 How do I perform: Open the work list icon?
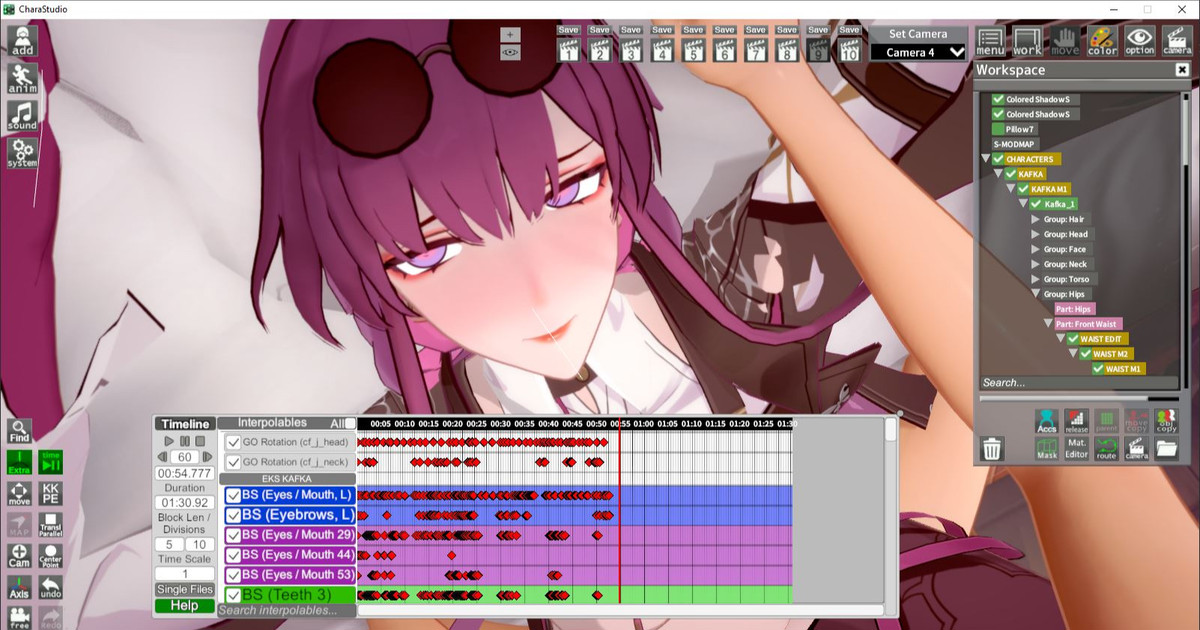coord(1027,41)
